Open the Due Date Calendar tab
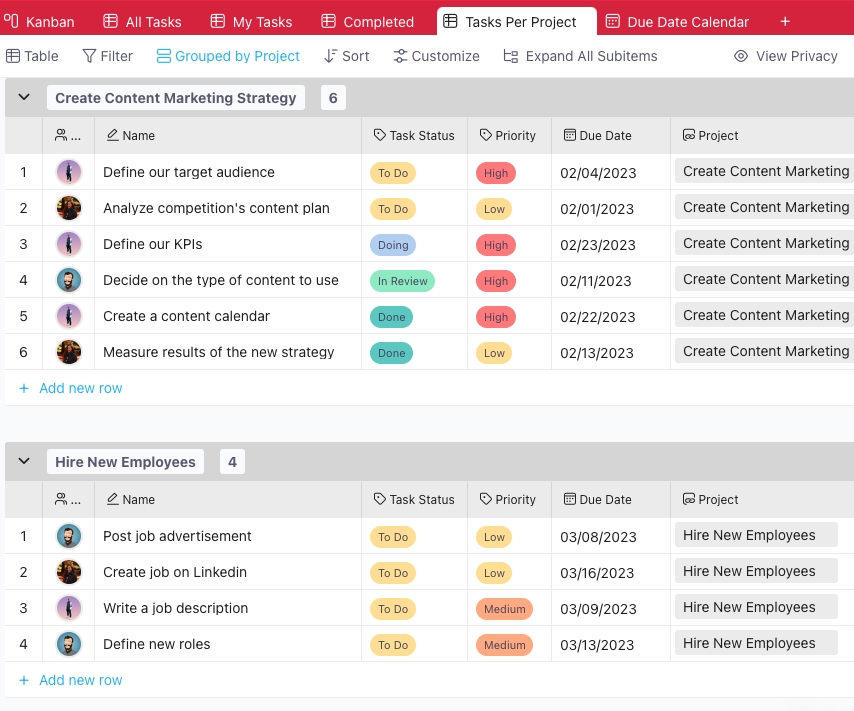The width and height of the screenshot is (854, 711). pyautogui.click(x=678, y=22)
